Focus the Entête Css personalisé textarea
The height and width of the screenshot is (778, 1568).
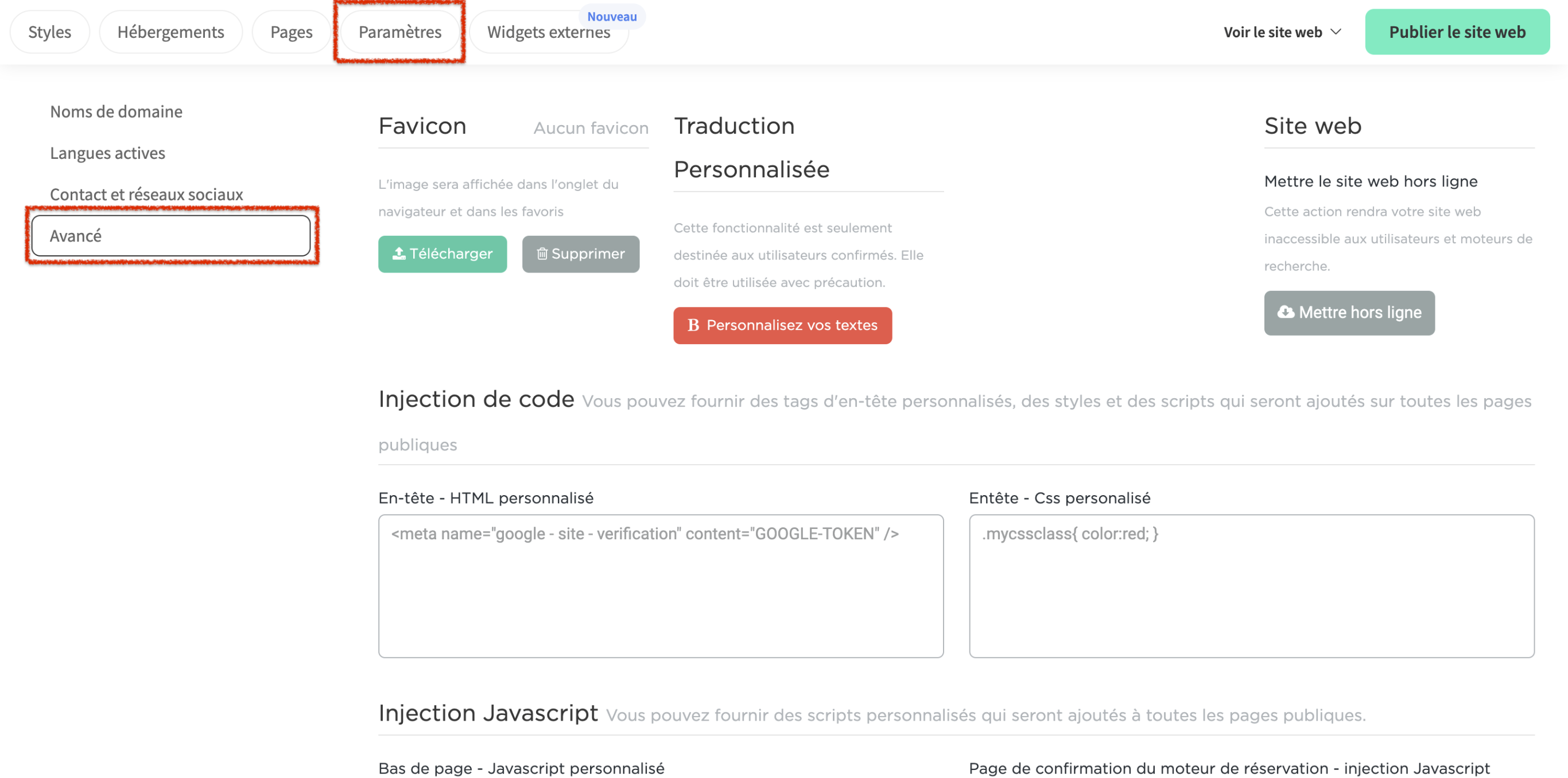(1252, 586)
